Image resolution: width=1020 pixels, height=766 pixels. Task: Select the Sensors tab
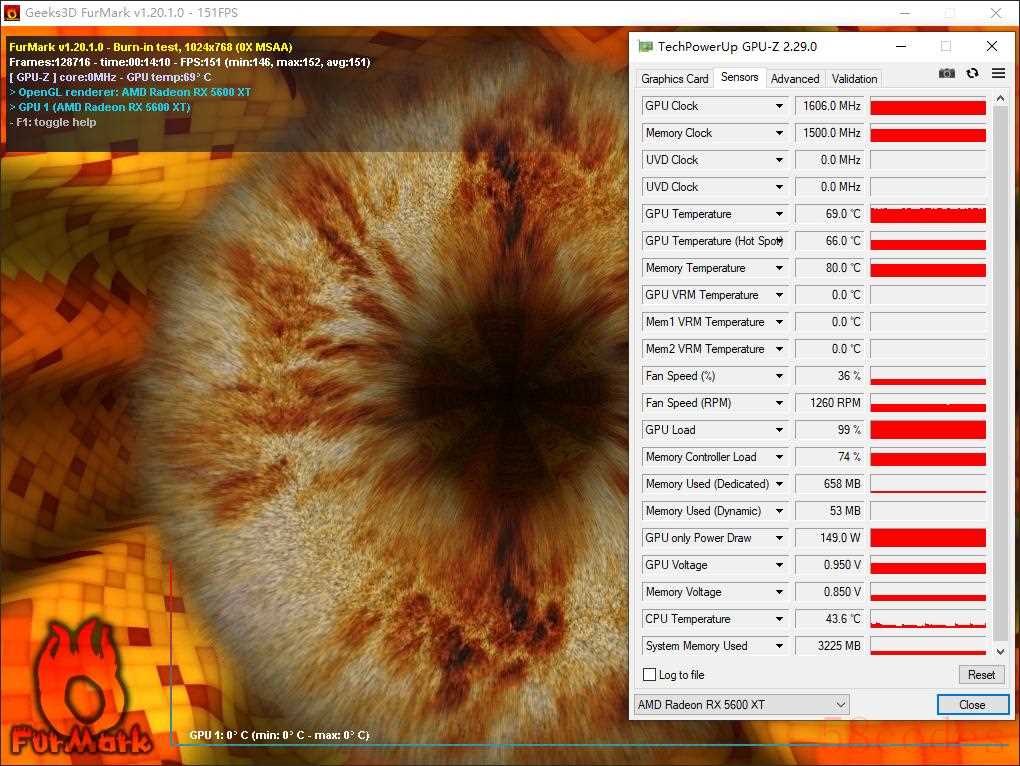pyautogui.click(x=740, y=77)
